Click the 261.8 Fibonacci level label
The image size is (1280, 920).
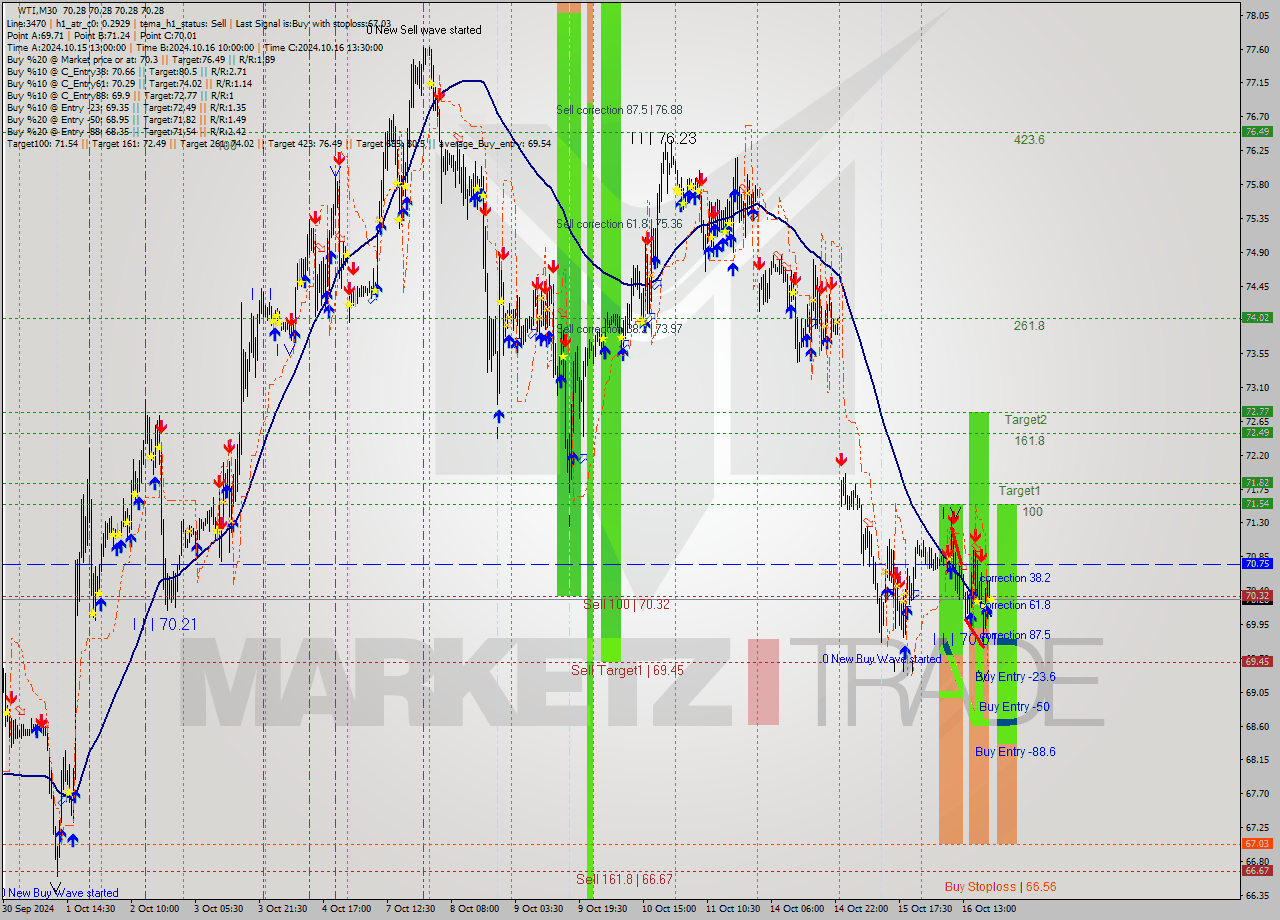click(x=1029, y=326)
